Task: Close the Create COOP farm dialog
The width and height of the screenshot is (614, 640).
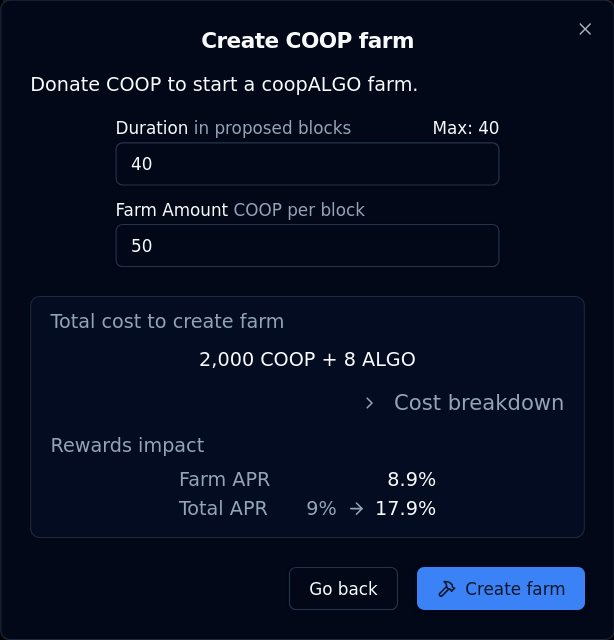Action: [585, 29]
